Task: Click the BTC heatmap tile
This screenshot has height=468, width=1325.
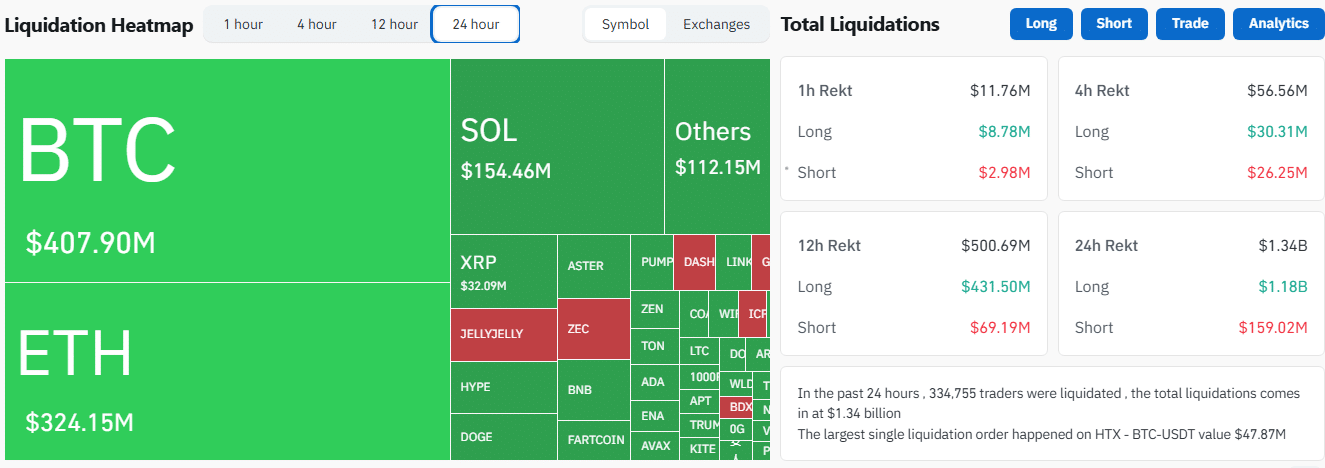Action: [227, 170]
